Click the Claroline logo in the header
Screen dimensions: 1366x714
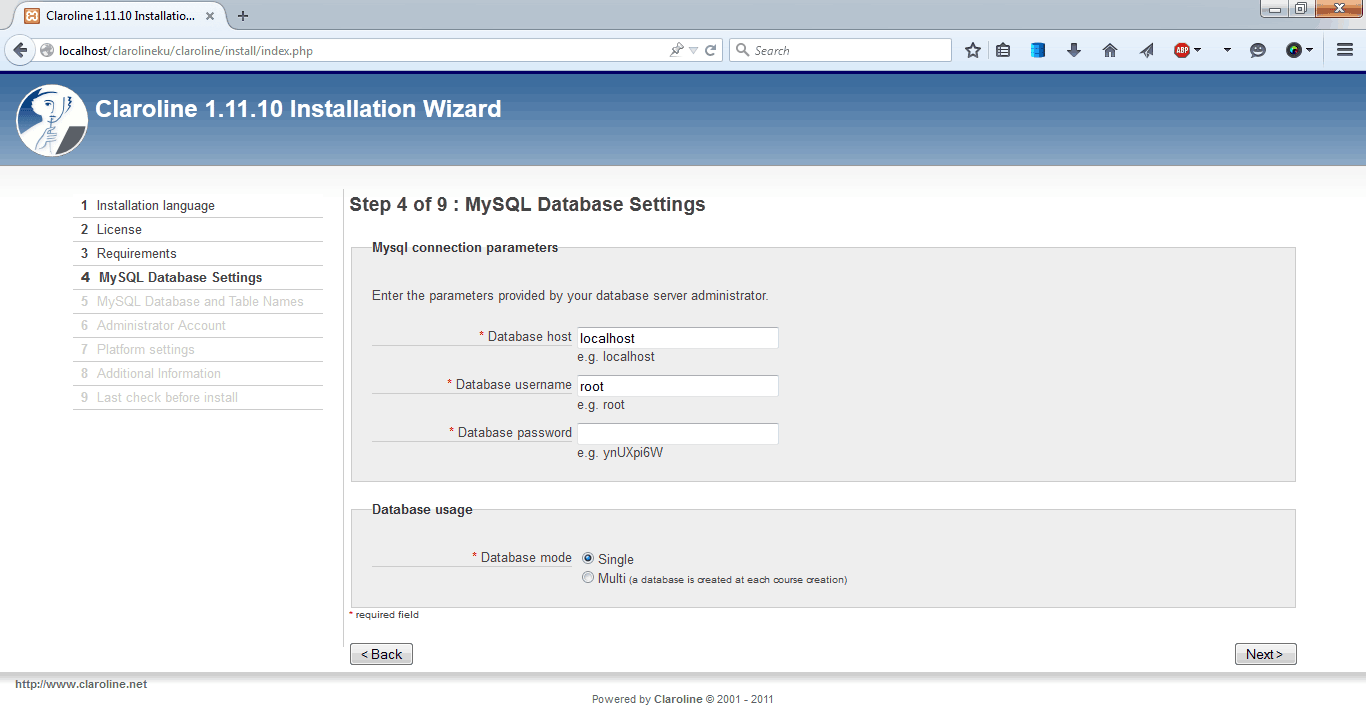tap(51, 120)
